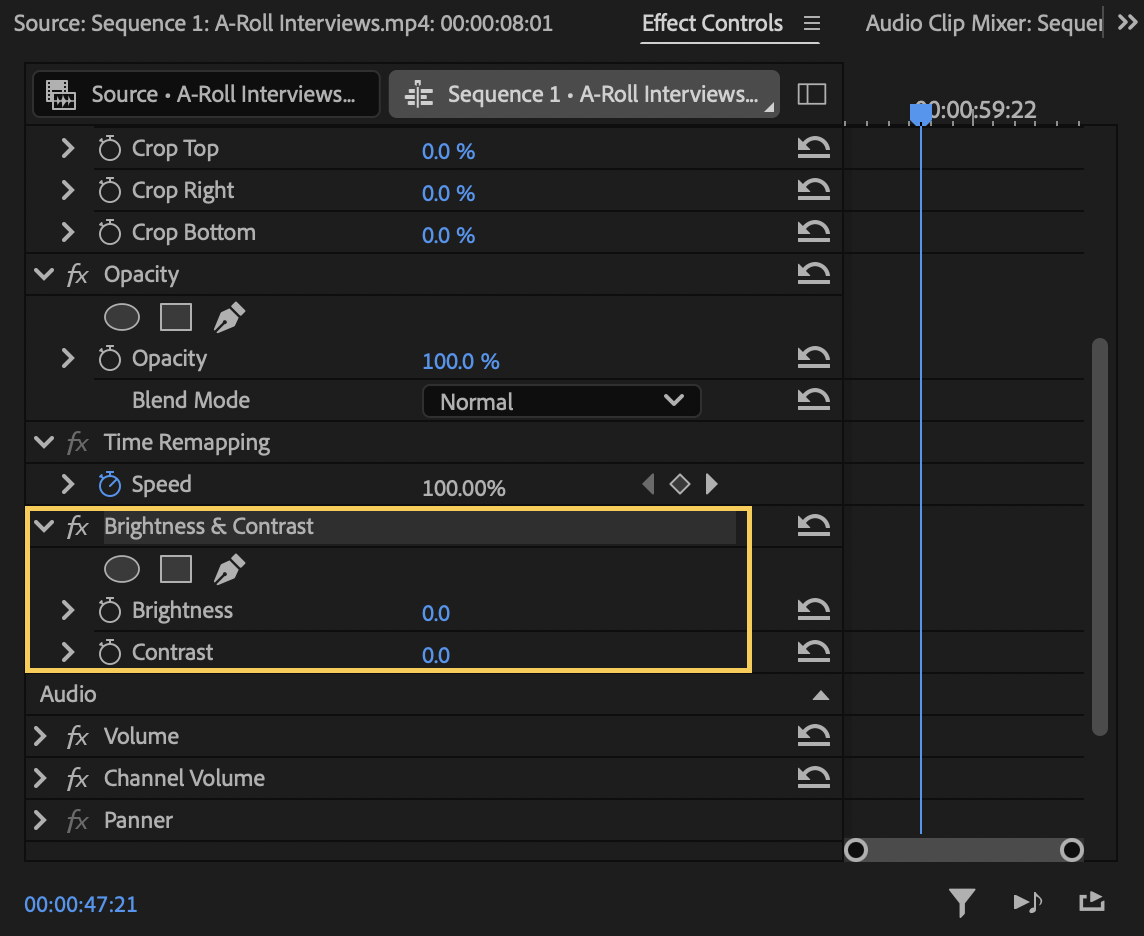Collapse the Brightness & Contrast effect
Viewport: 1144px width, 936px height.
pyautogui.click(x=44, y=526)
